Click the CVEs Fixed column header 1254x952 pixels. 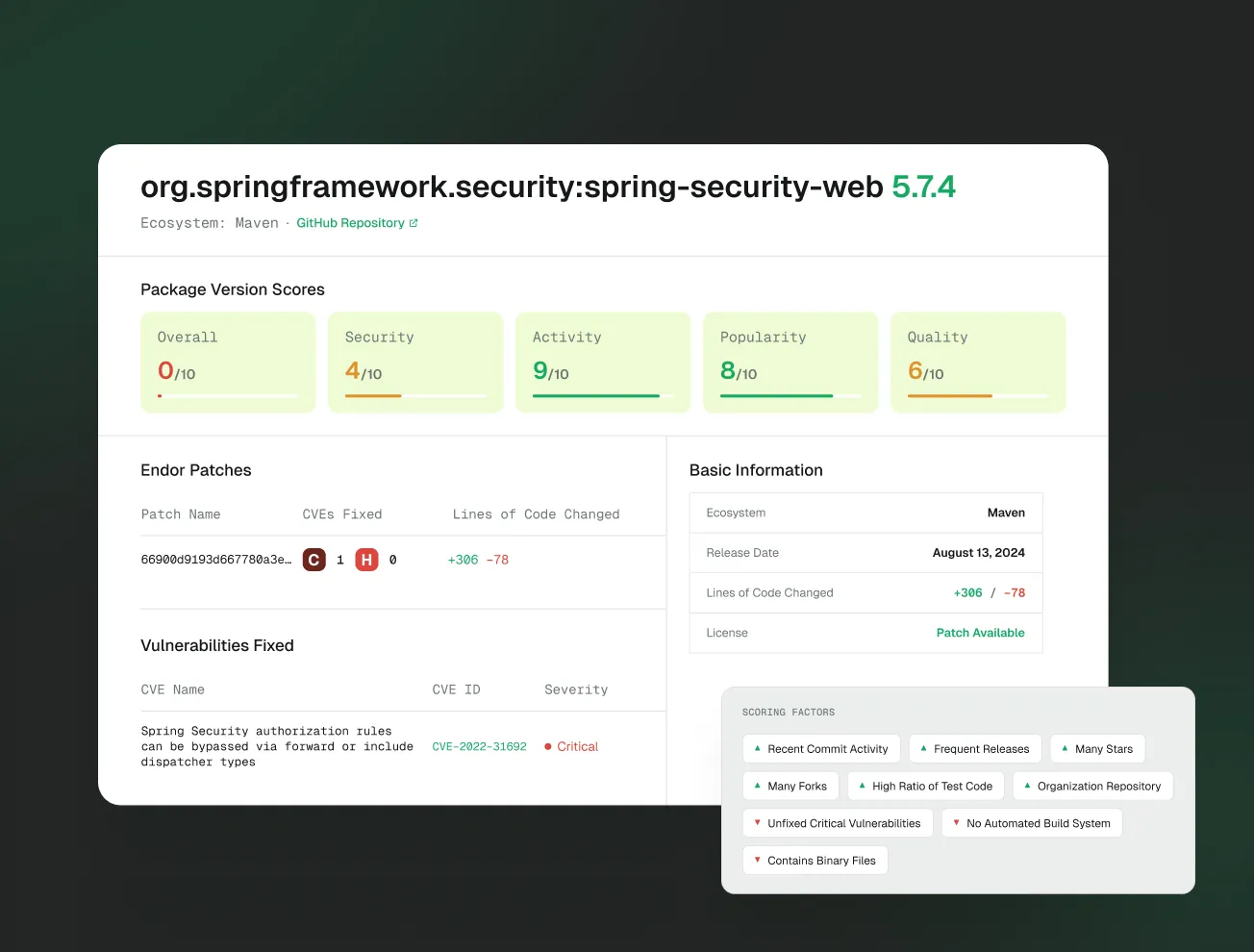342,514
